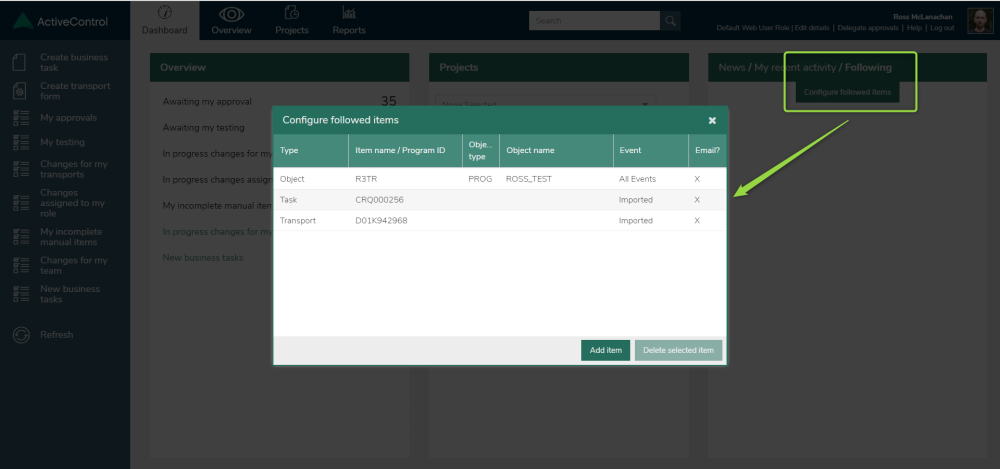
Task: Sort by Item name / Program ID header
Action: [x=406, y=151]
